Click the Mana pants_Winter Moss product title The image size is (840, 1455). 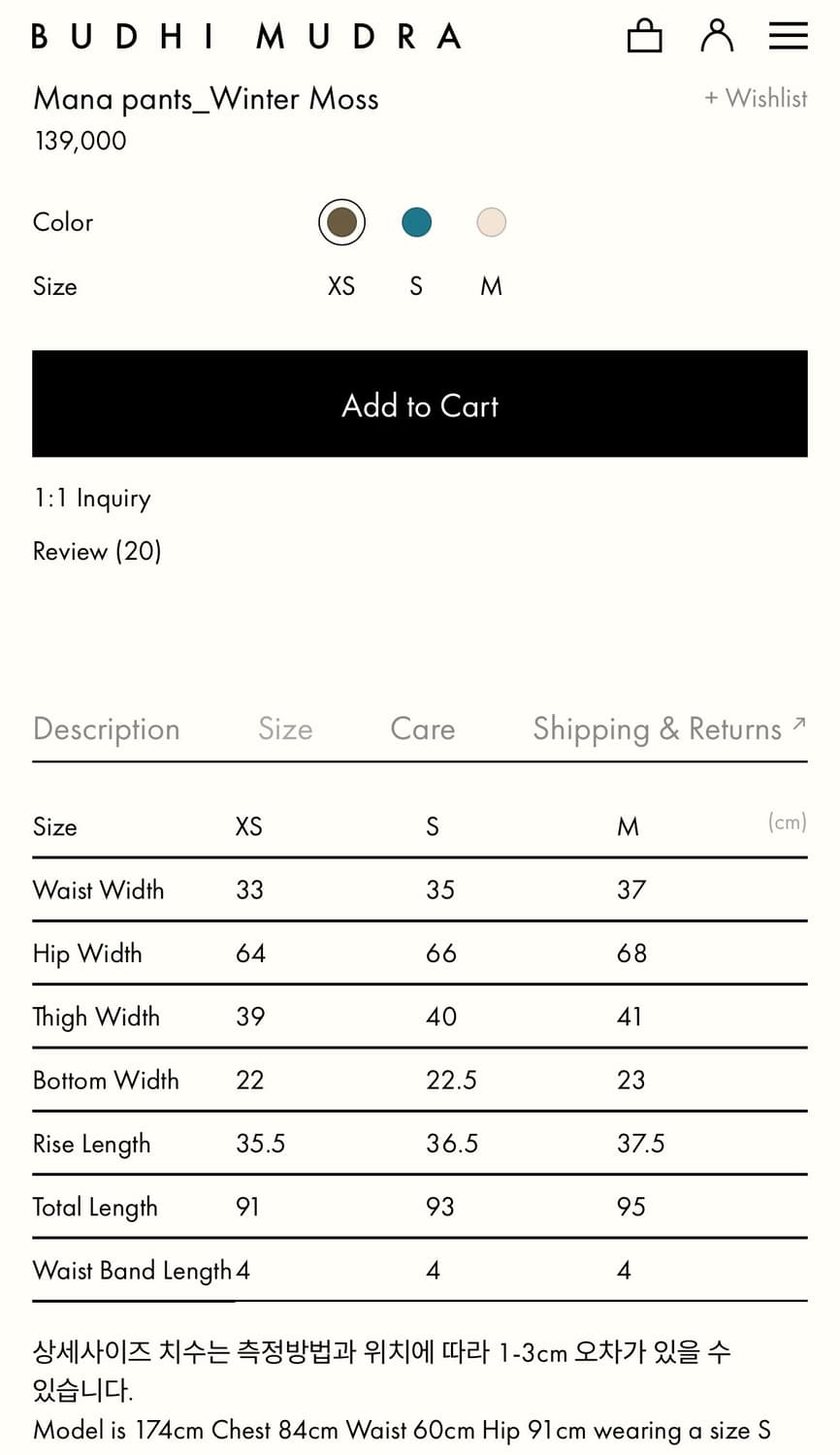click(x=206, y=99)
